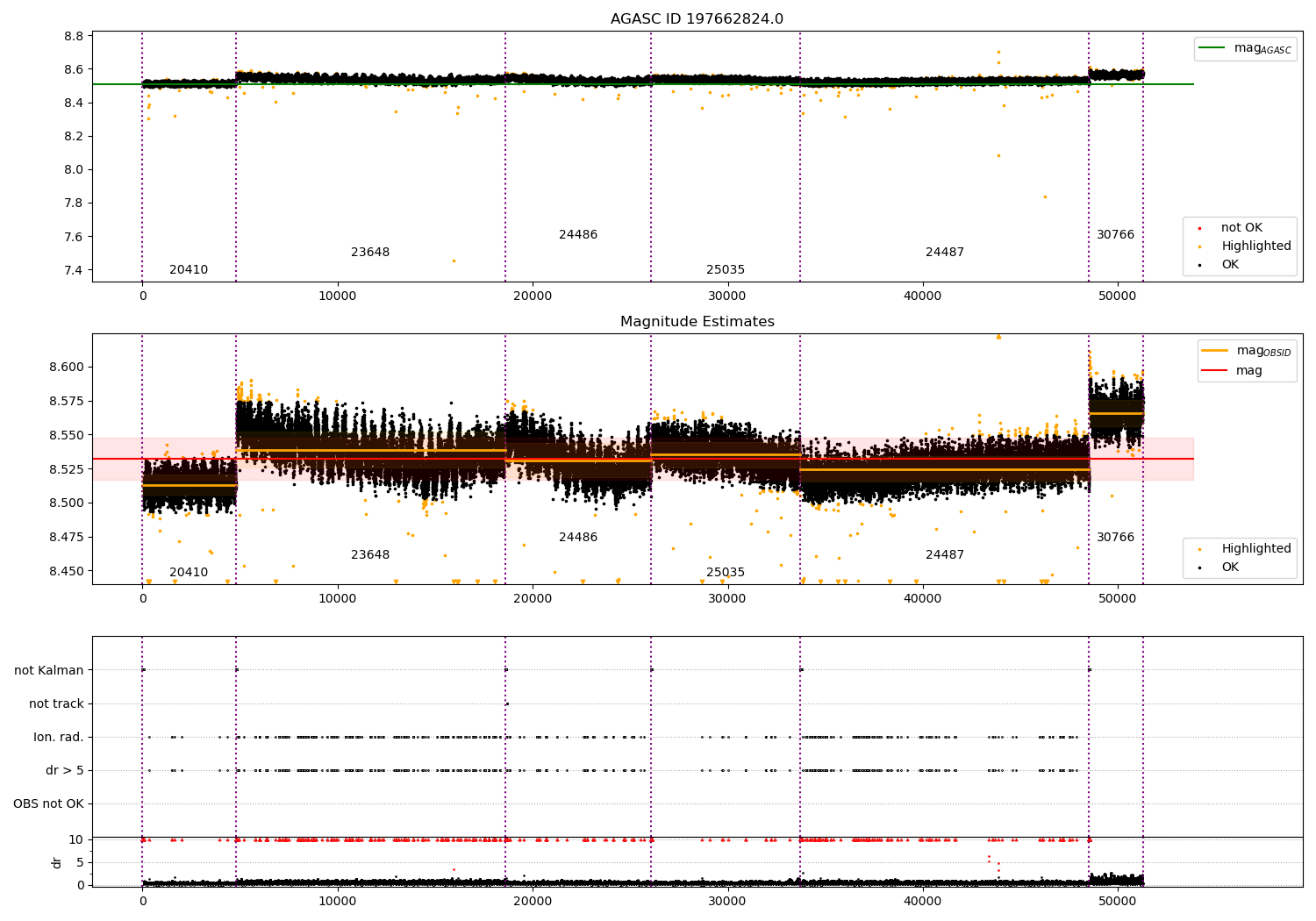This screenshot has height=921, width=1316.
Task: Select the mag AGASC legend label
Action: [1262, 48]
